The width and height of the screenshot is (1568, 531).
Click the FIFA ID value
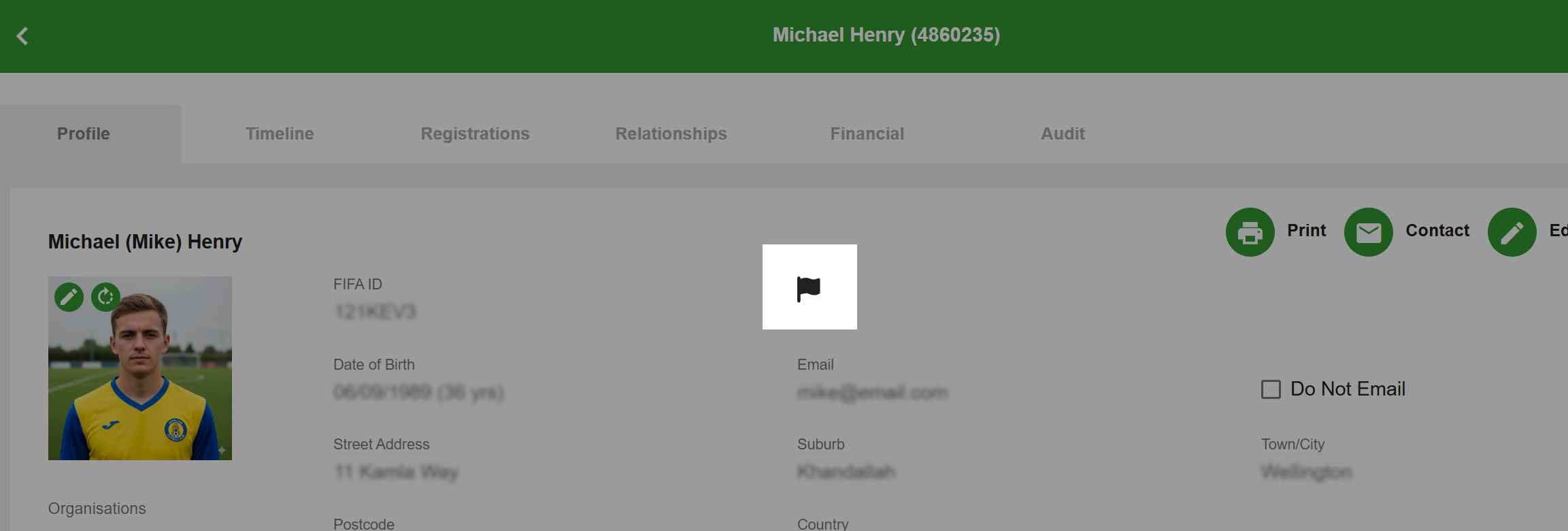click(375, 312)
